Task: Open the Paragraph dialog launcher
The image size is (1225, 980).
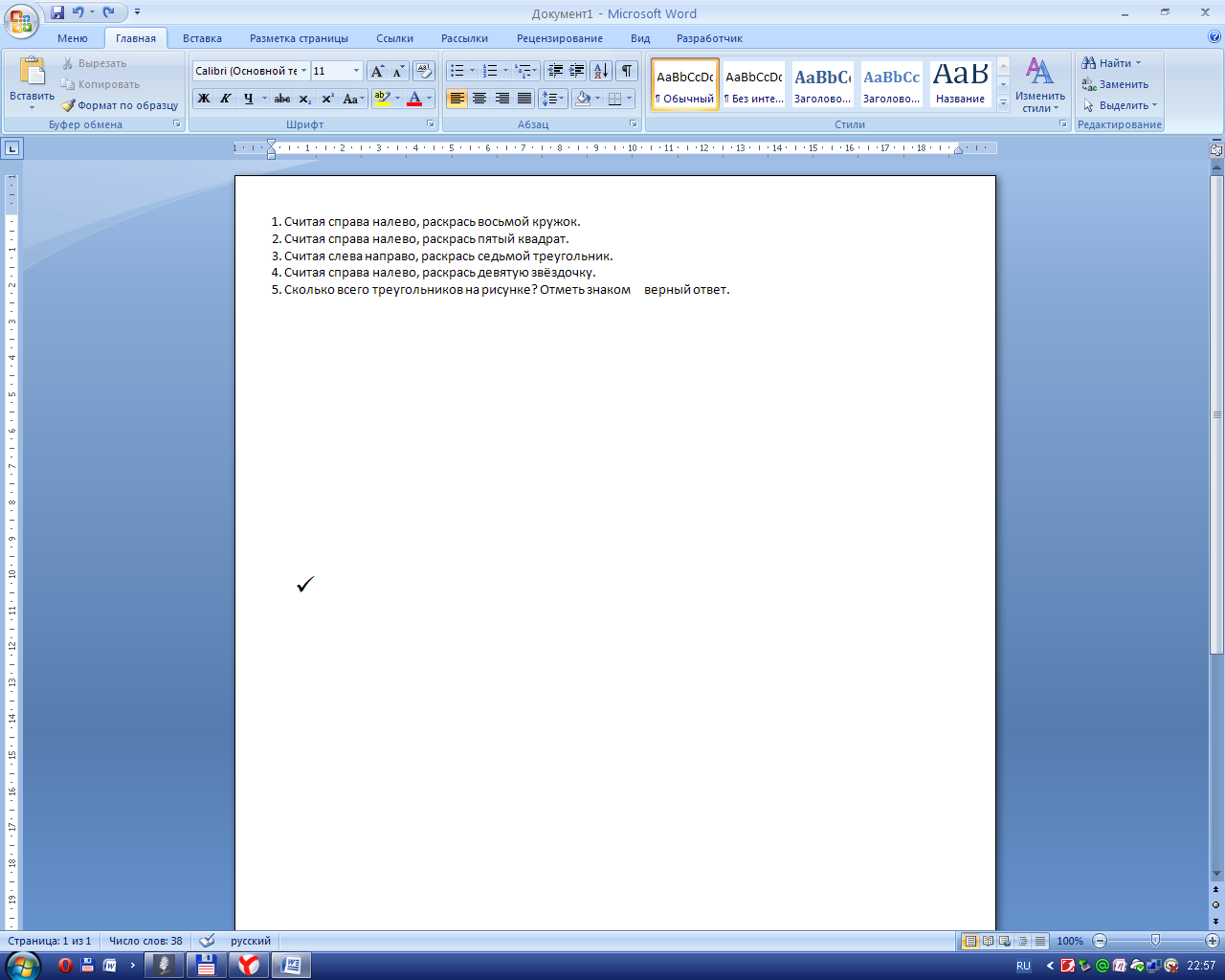Action: (634, 124)
